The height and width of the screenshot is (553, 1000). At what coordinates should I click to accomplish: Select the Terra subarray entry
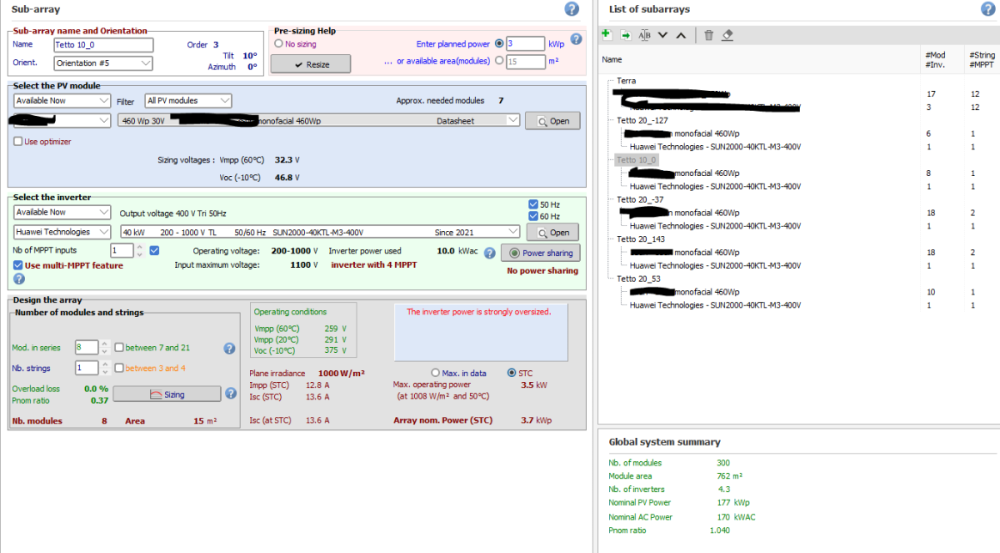coord(627,80)
